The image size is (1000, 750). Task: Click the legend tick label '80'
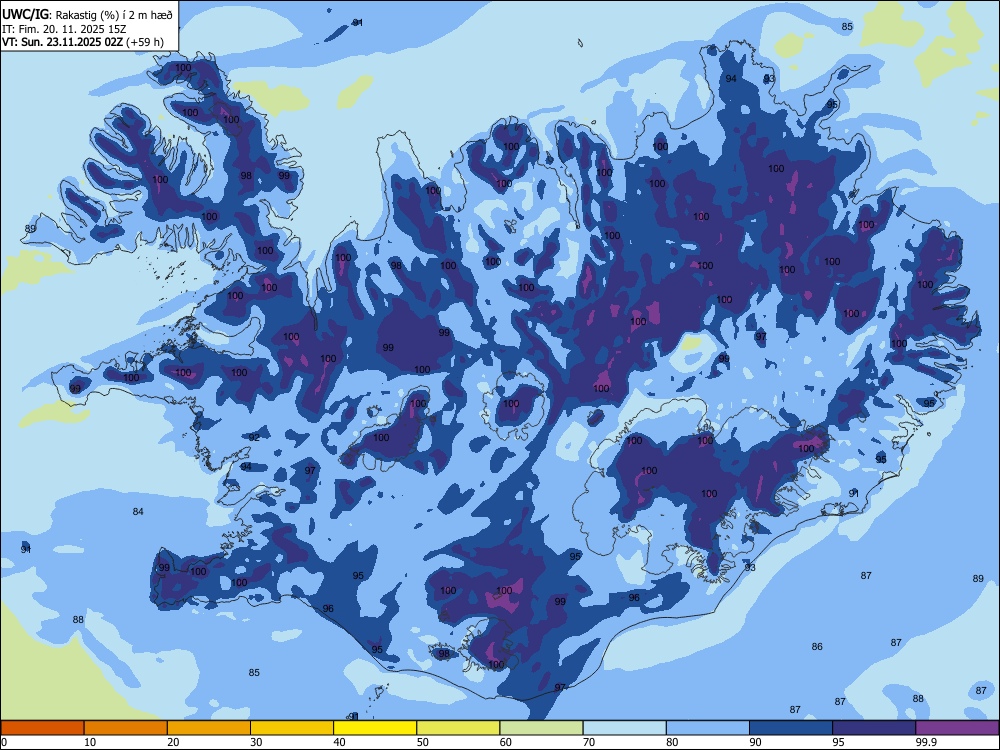click(x=672, y=742)
